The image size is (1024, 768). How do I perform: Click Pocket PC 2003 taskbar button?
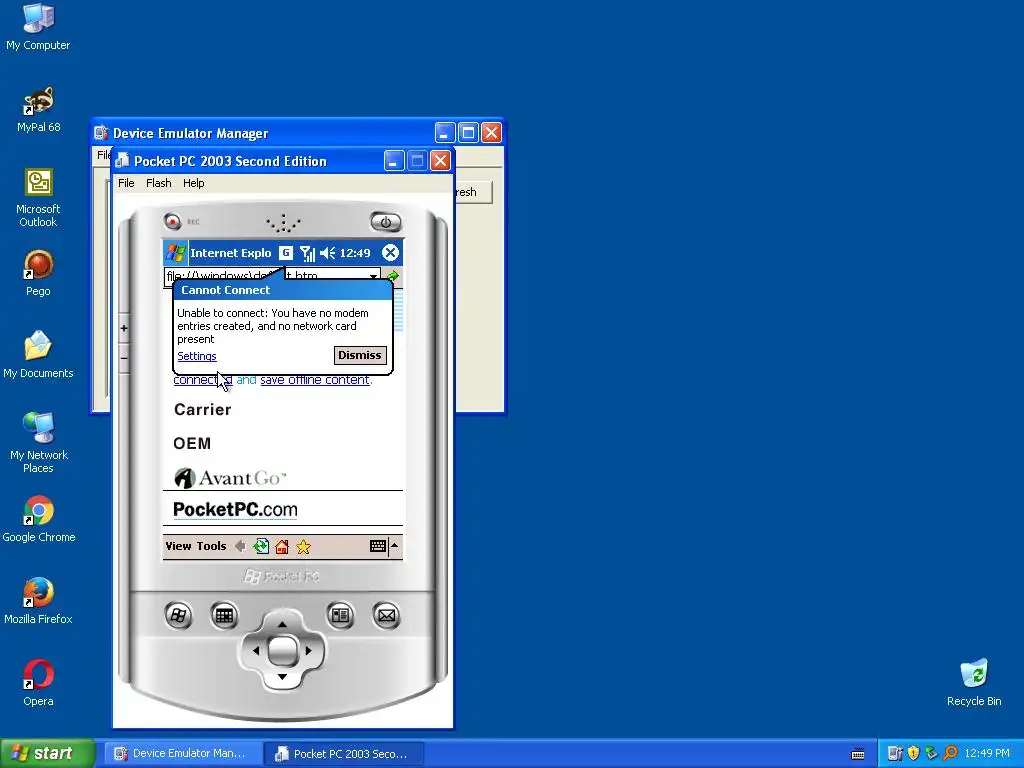[x=344, y=754]
